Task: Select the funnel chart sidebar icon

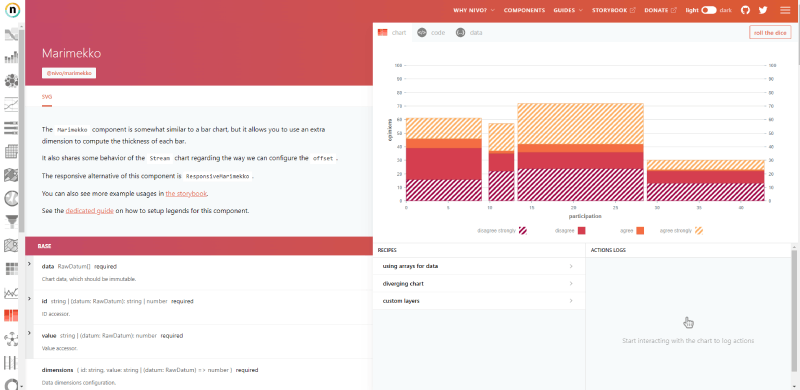Action: [11, 222]
